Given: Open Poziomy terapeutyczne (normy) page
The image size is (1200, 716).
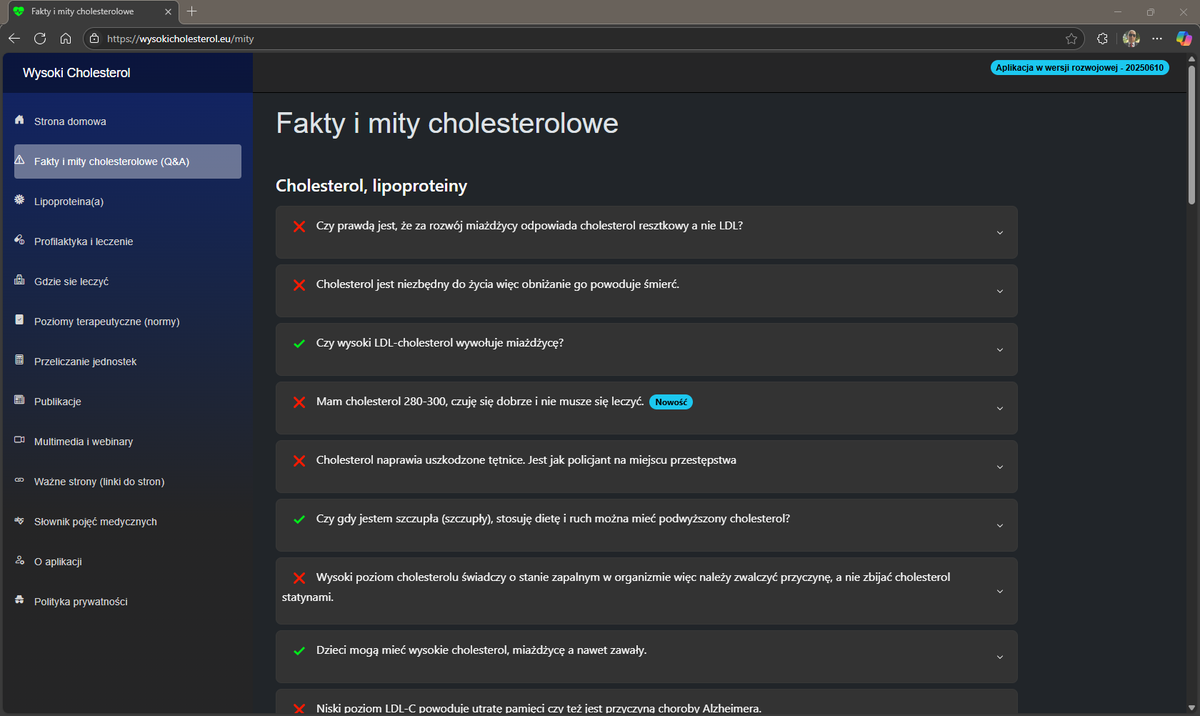Looking at the screenshot, I should (x=127, y=321).
